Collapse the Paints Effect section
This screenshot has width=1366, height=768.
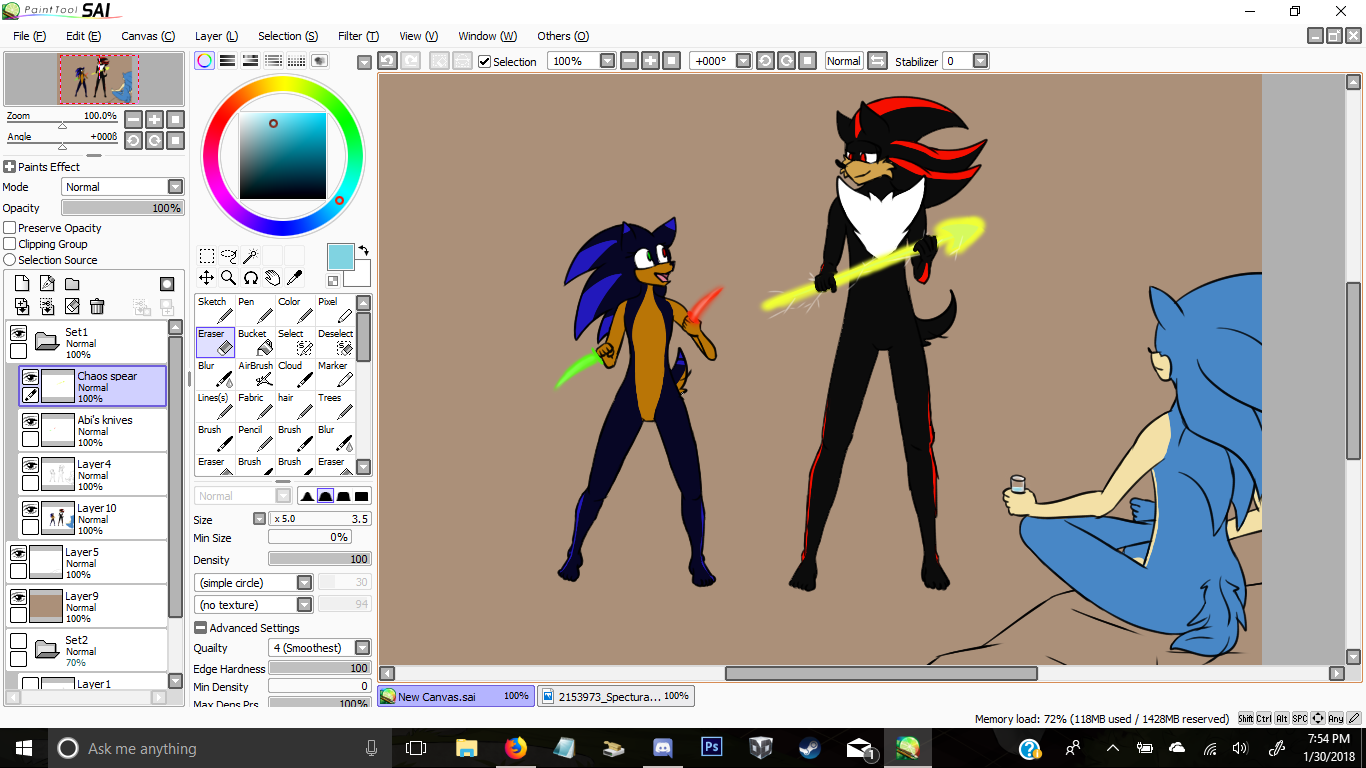(9, 167)
